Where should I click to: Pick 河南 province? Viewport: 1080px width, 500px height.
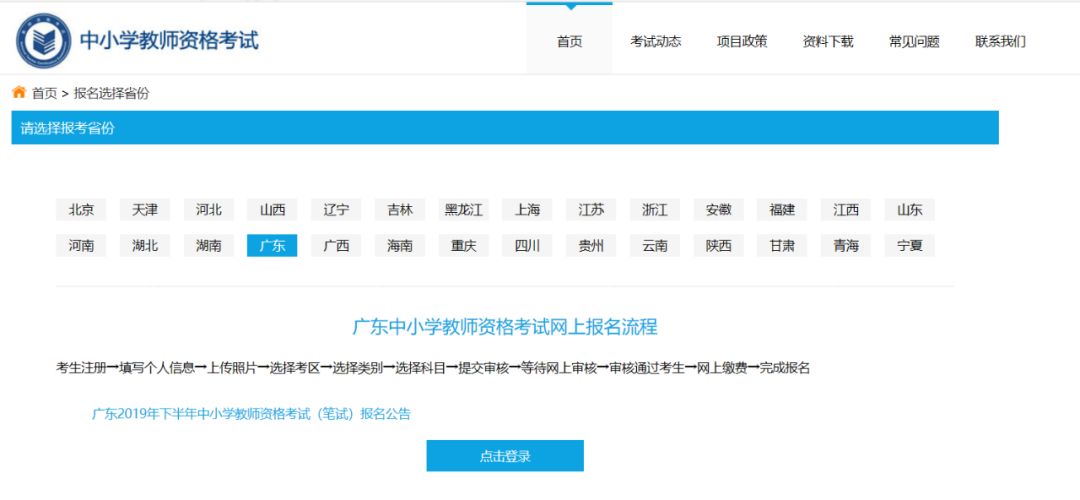(x=81, y=246)
